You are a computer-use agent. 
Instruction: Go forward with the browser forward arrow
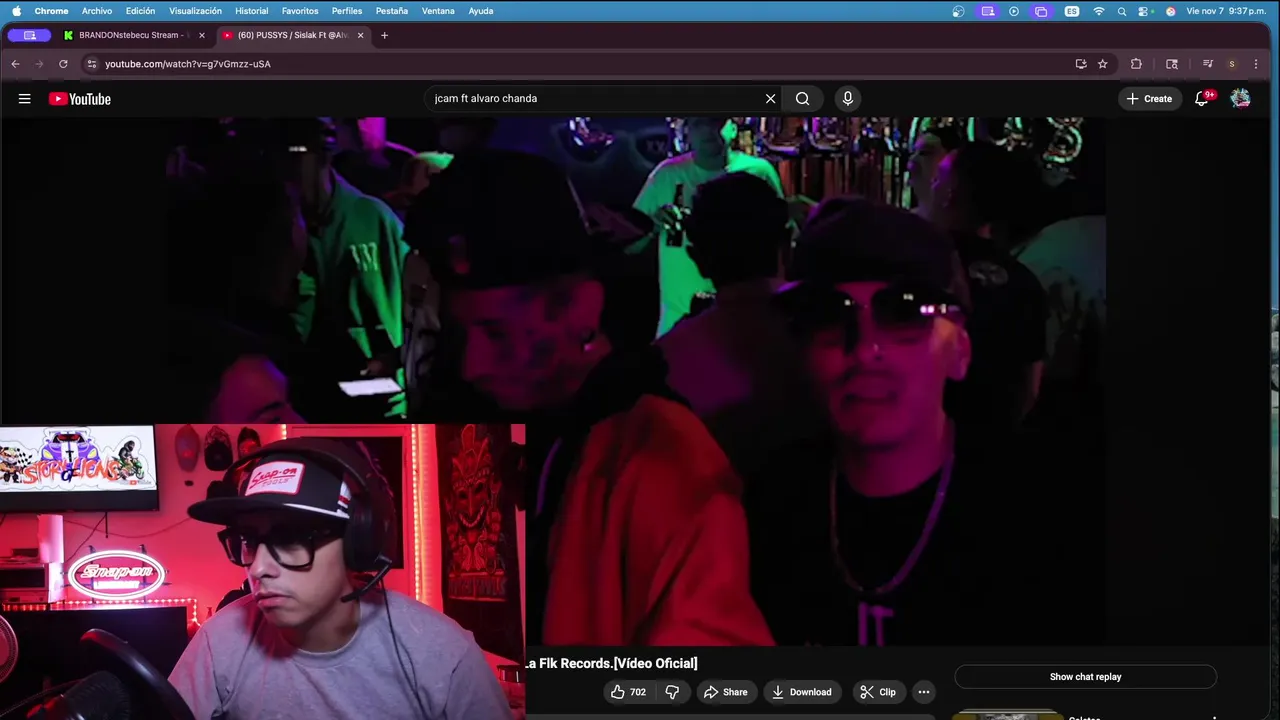(39, 64)
